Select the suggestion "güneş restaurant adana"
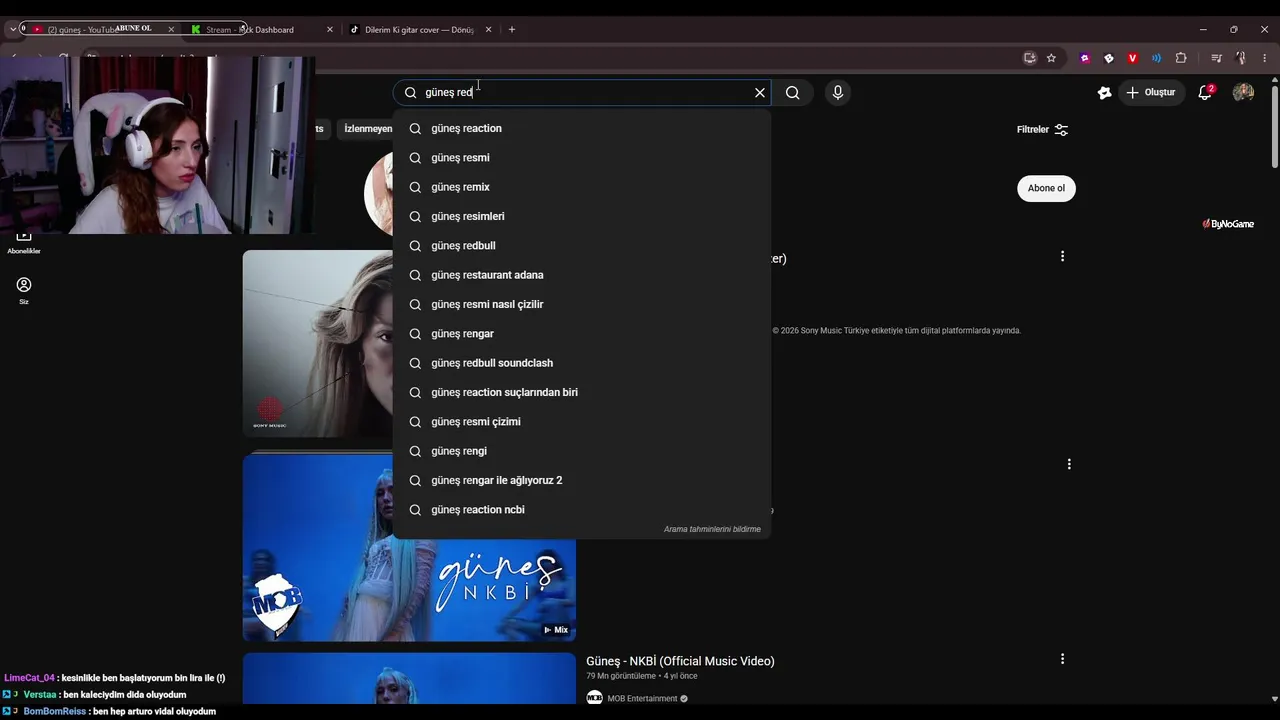 (x=582, y=275)
